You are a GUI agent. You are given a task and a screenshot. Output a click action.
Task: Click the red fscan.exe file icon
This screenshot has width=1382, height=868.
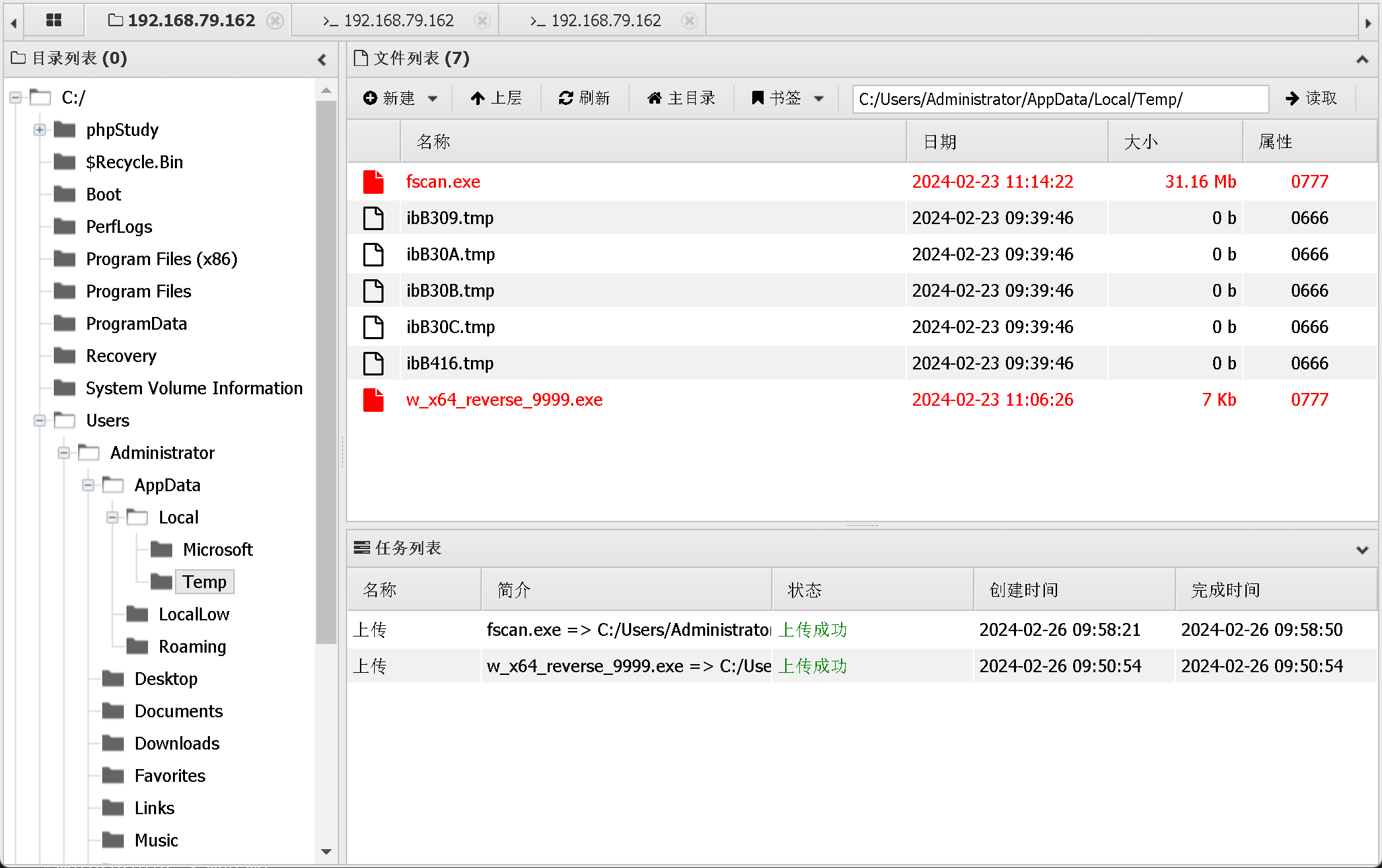click(373, 182)
